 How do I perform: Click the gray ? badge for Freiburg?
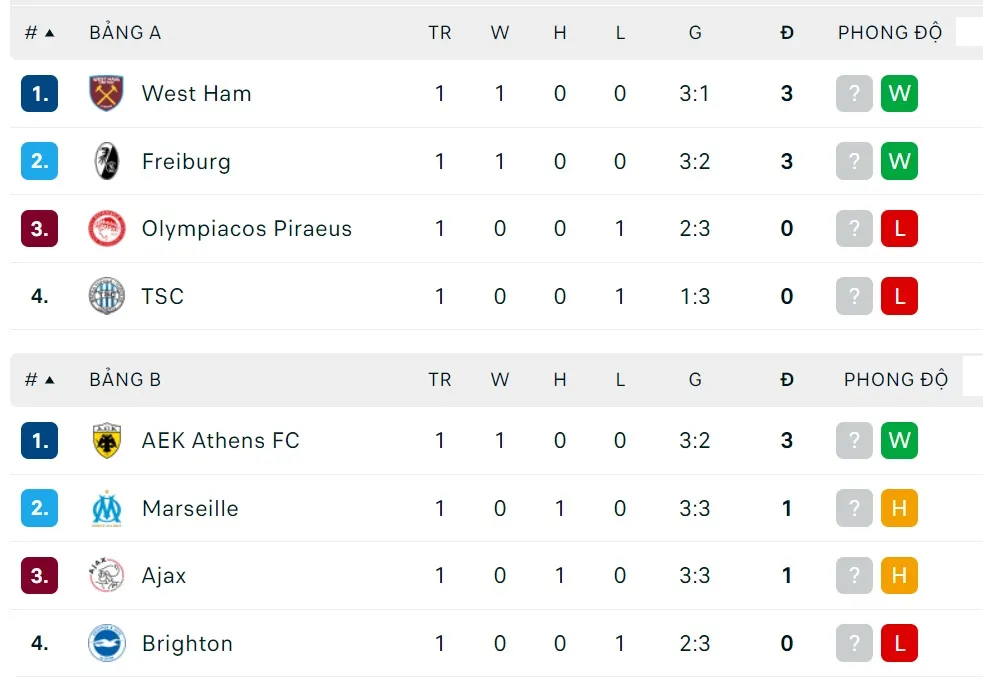point(854,161)
